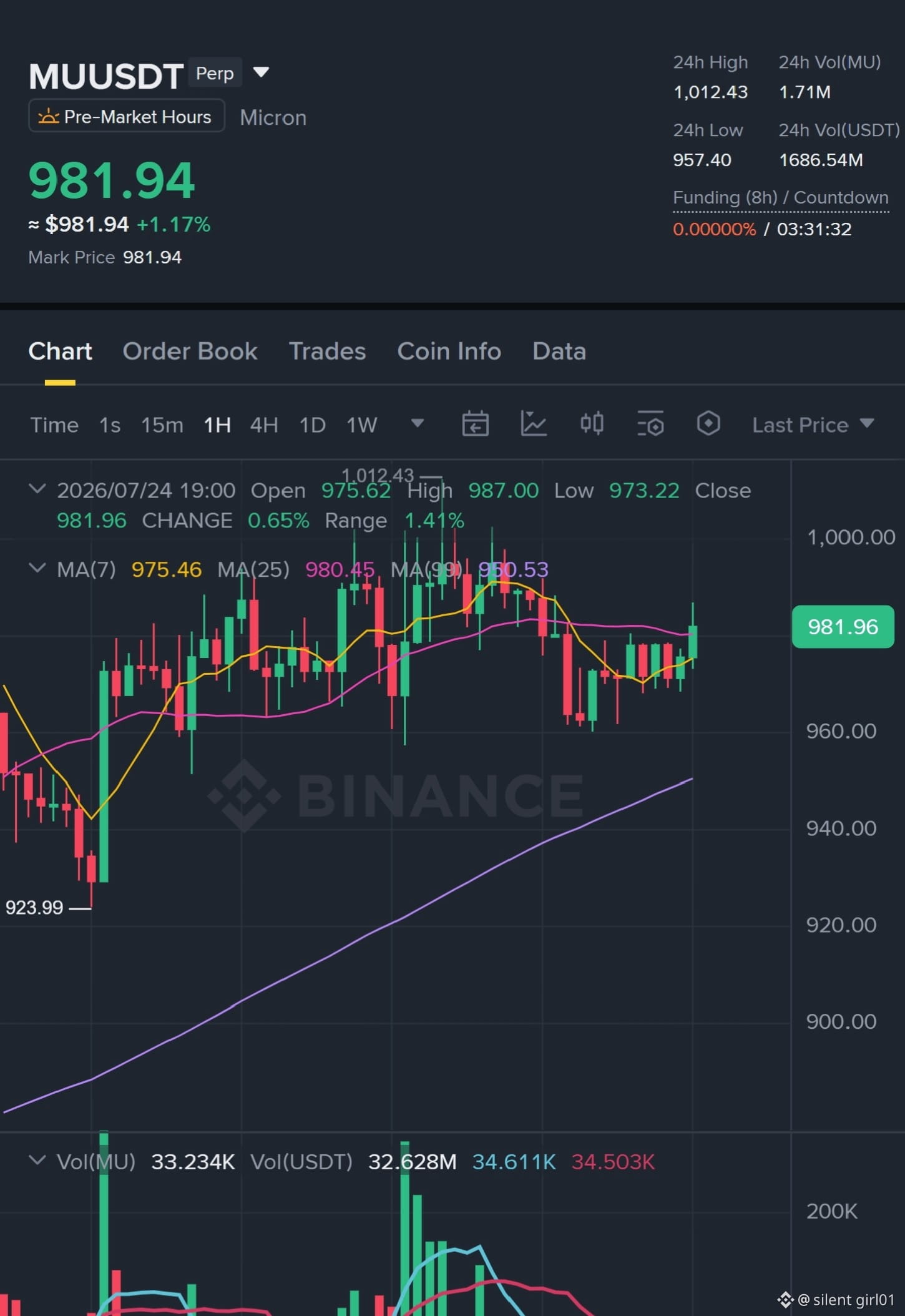This screenshot has height=1316, width=905.
Task: Tap the Vol(USDT) value 32.628M
Action: [x=413, y=1162]
